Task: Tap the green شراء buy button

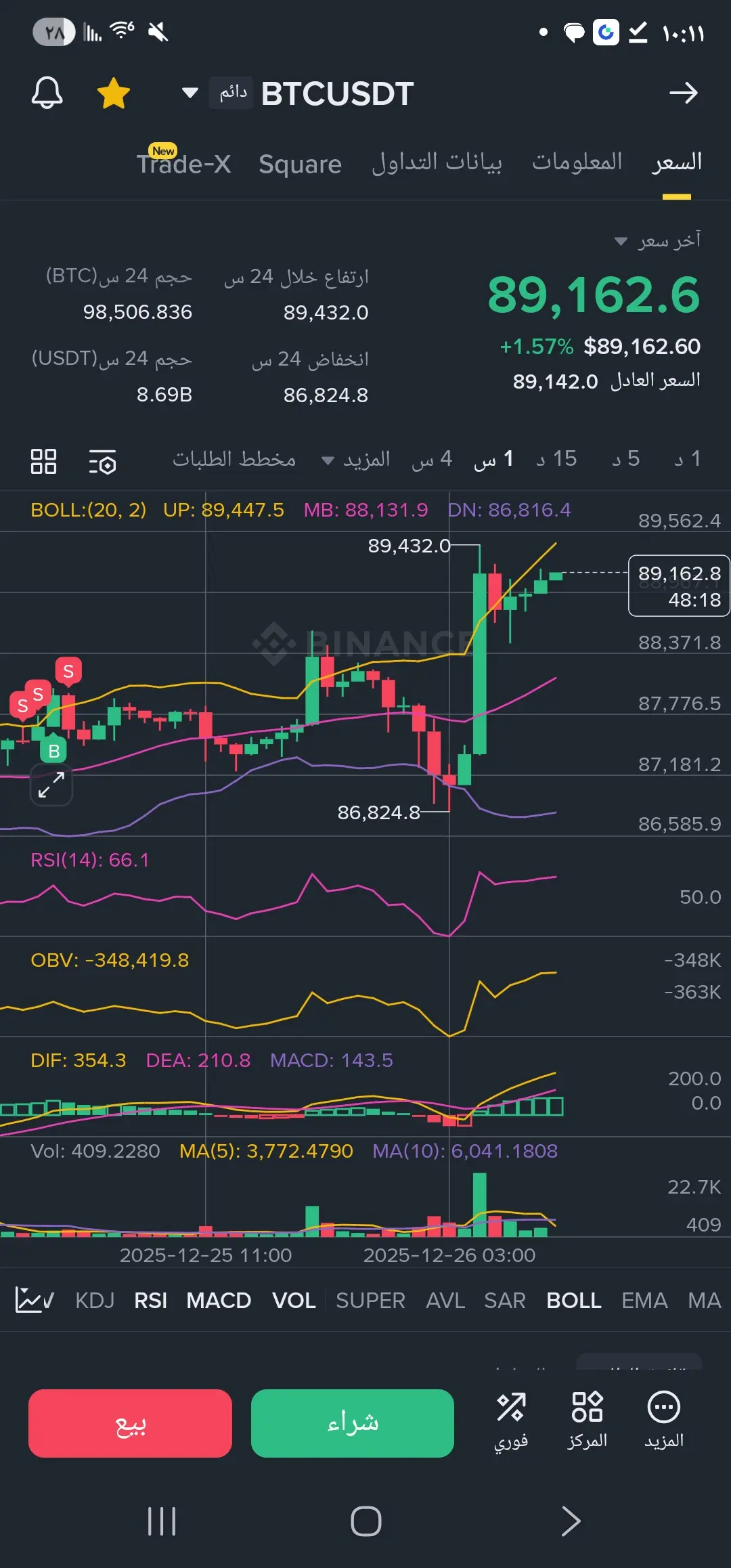Action: (x=353, y=1423)
